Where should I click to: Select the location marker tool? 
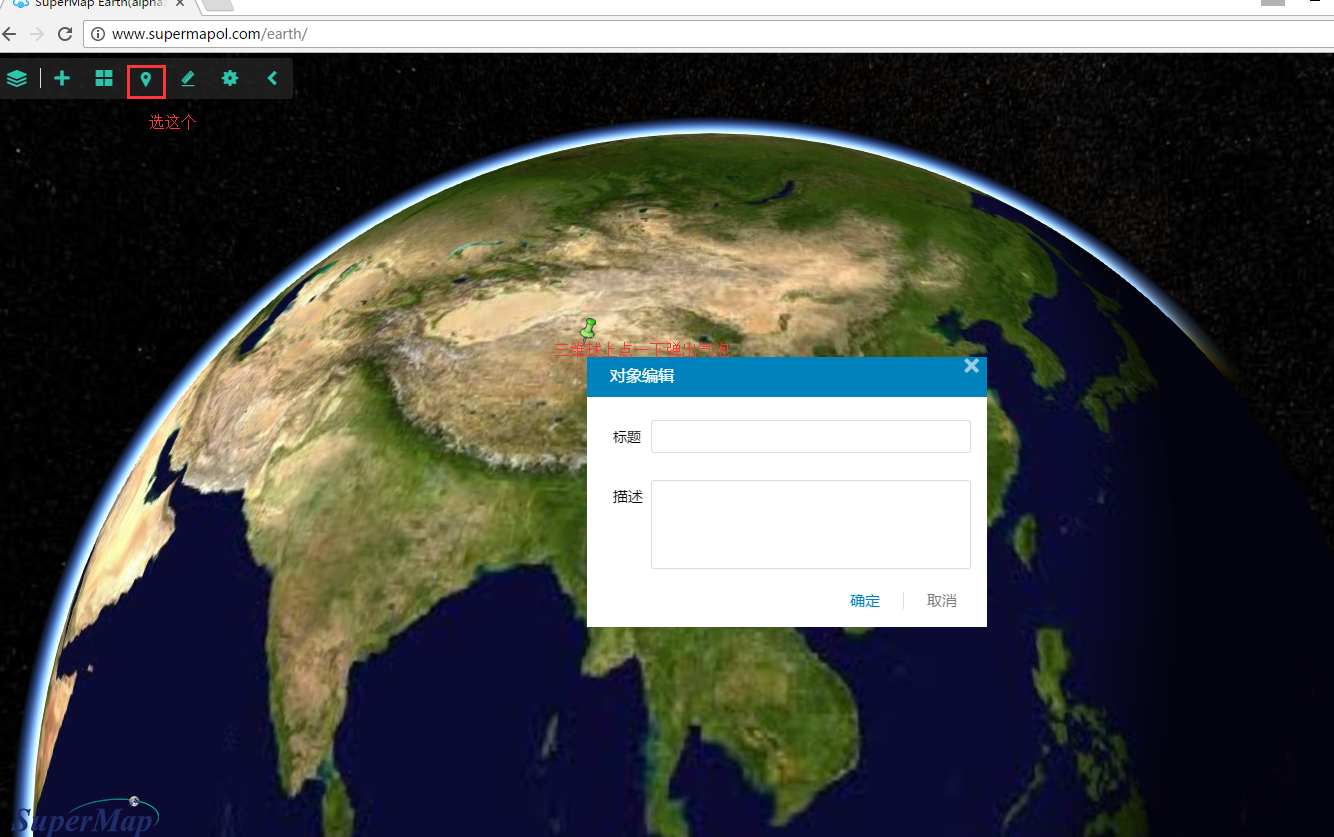point(146,78)
